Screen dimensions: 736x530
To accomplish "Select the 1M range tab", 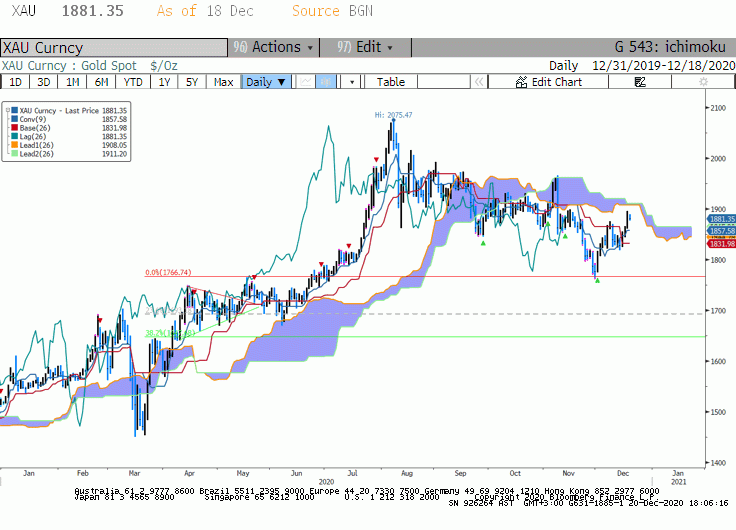I will pyautogui.click(x=72, y=82).
